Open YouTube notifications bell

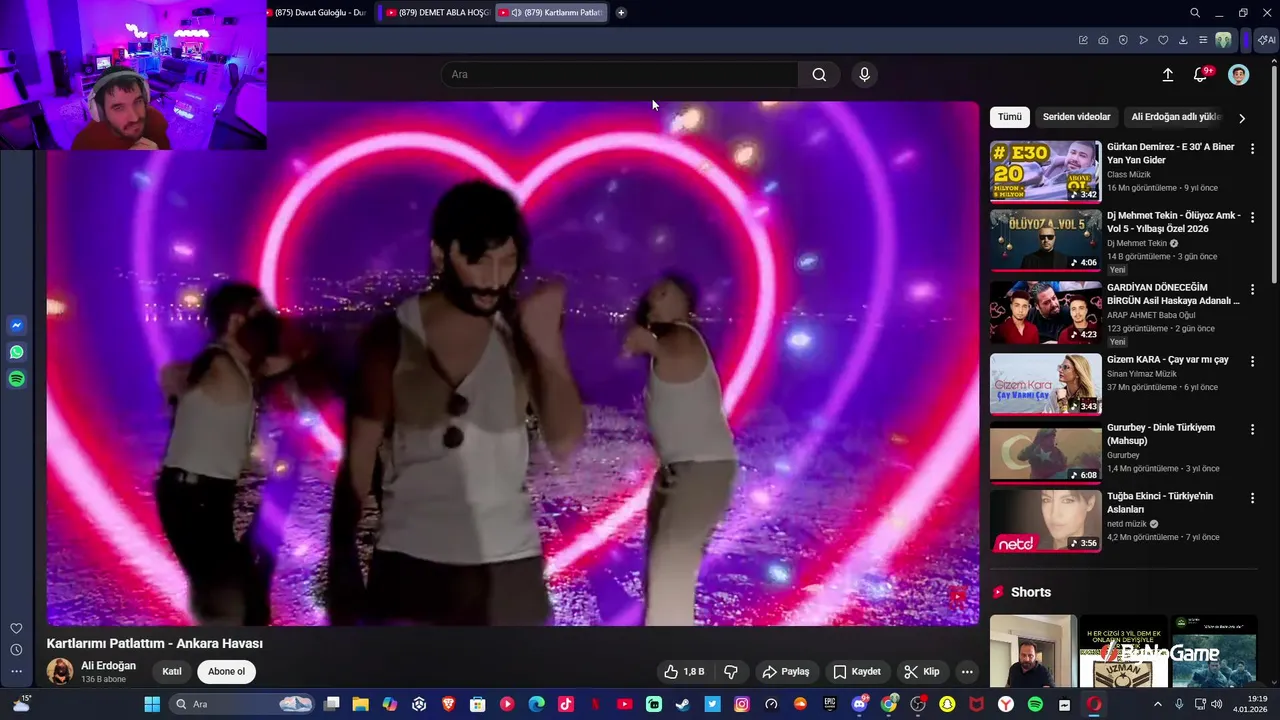pos(1201,75)
